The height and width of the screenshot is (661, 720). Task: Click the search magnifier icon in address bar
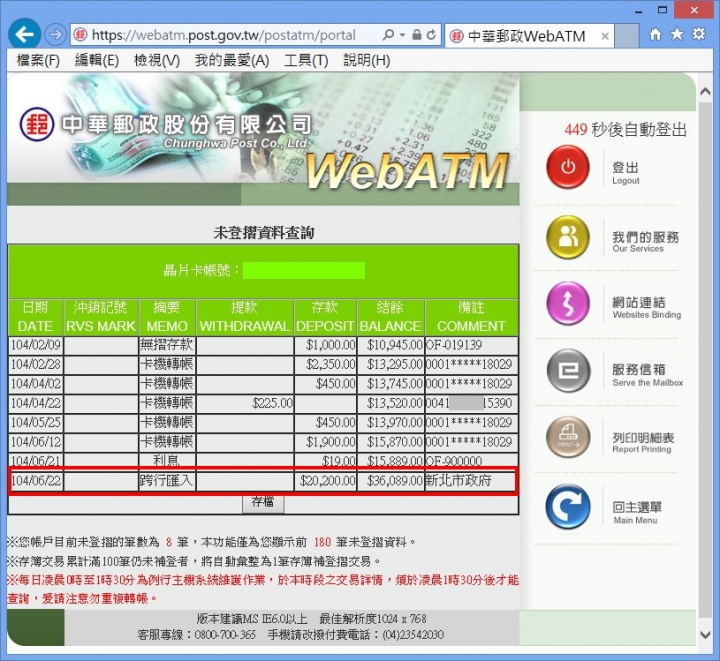pyautogui.click(x=388, y=34)
